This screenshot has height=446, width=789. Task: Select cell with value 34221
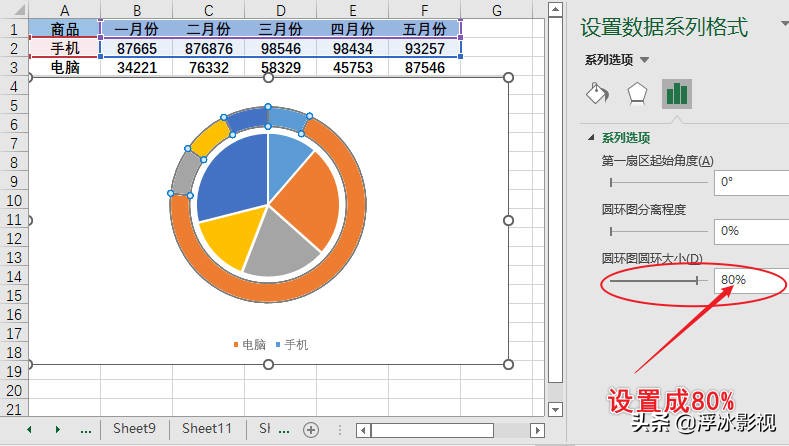pyautogui.click(x=136, y=67)
